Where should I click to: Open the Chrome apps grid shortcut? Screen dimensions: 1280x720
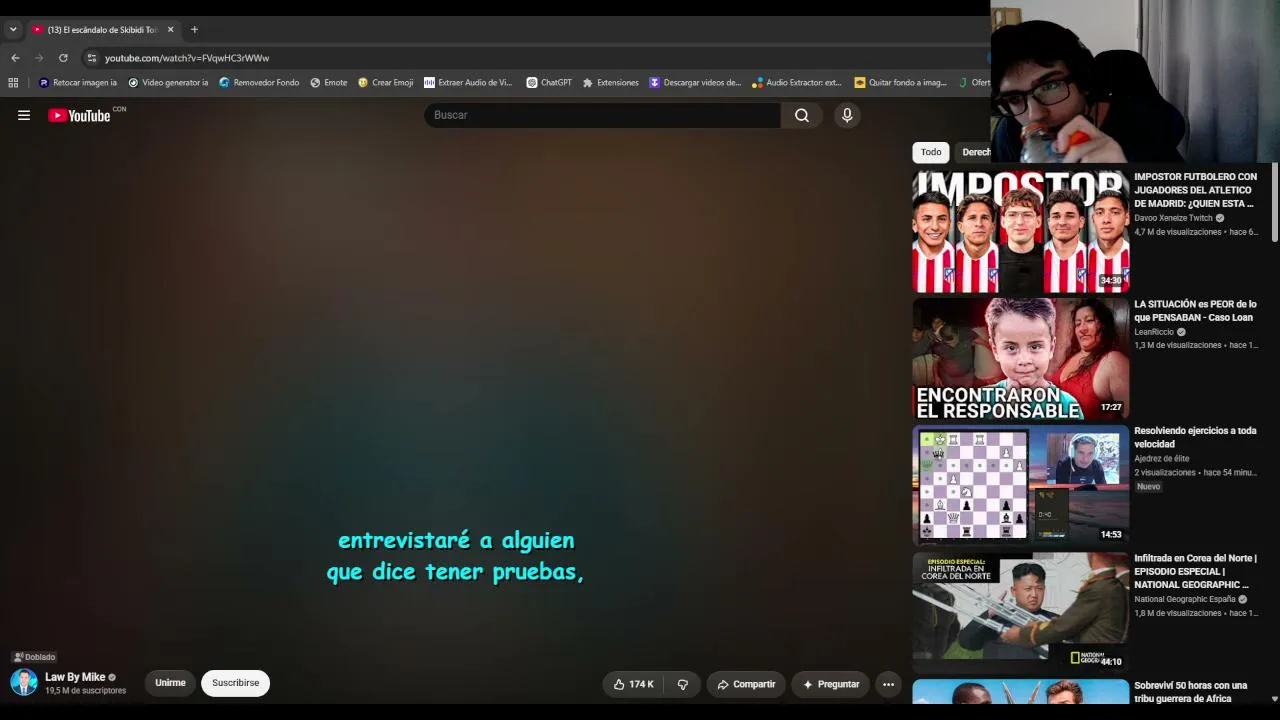(13, 83)
